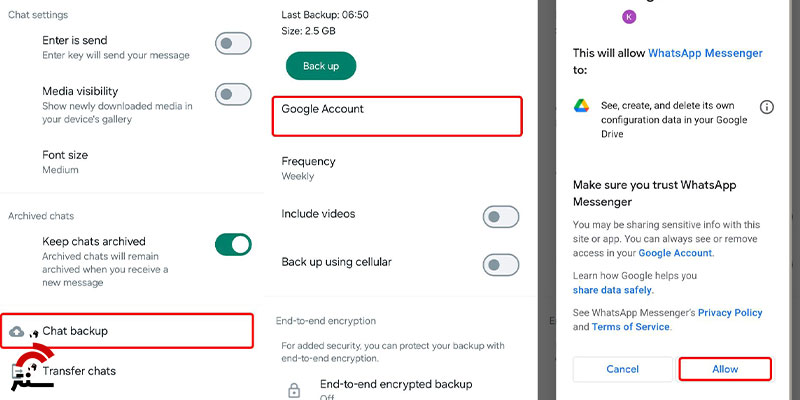Select the Google Account setting
800x400 pixels.
(x=397, y=116)
